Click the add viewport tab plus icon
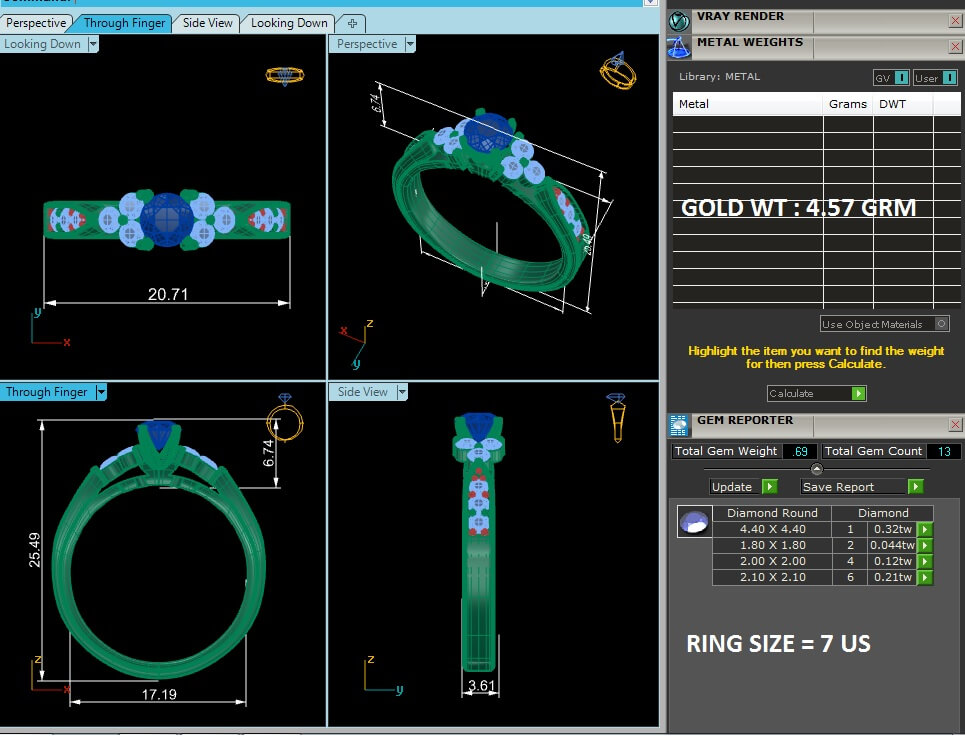 click(x=352, y=23)
